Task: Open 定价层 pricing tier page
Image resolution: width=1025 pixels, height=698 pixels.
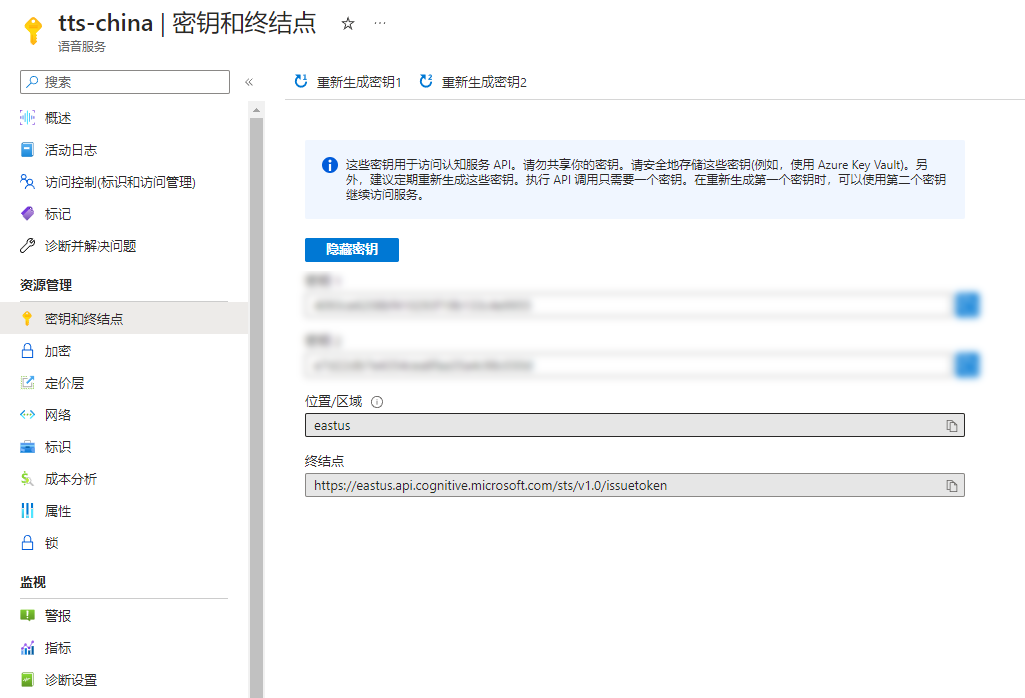Action: coord(64,383)
